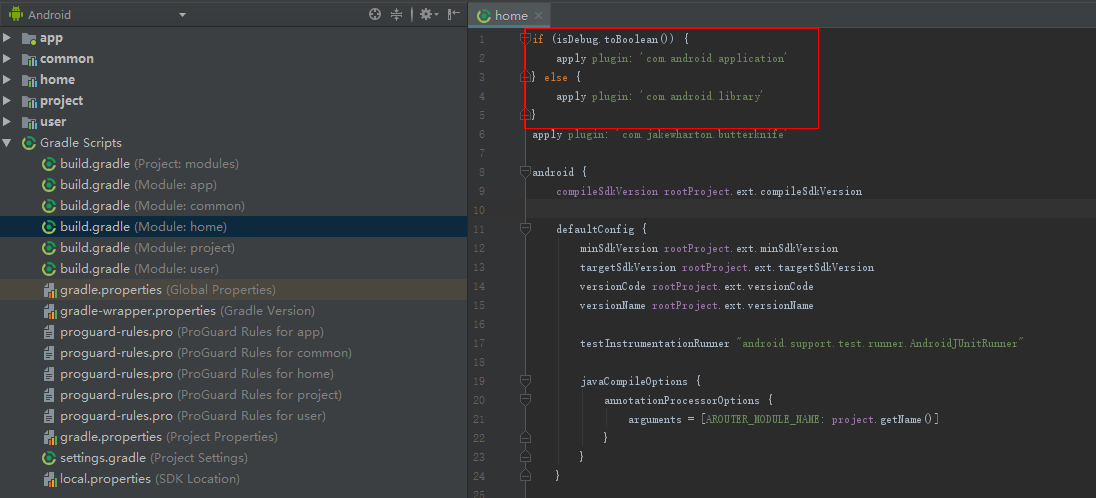Click the app module folder icon
This screenshot has width=1096, height=498.
(x=29, y=38)
